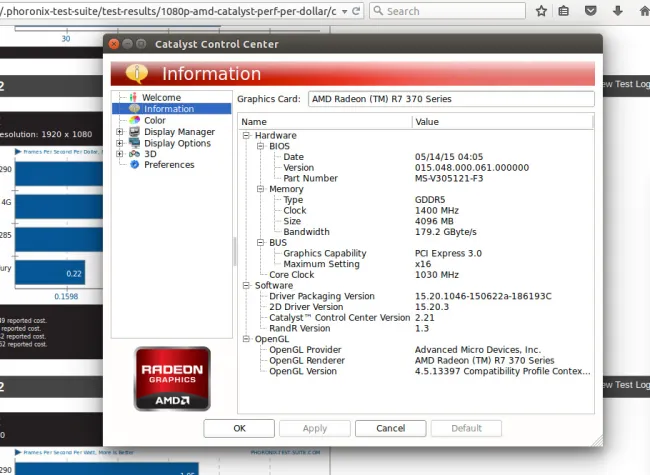Click the Cancel button

(x=390, y=428)
